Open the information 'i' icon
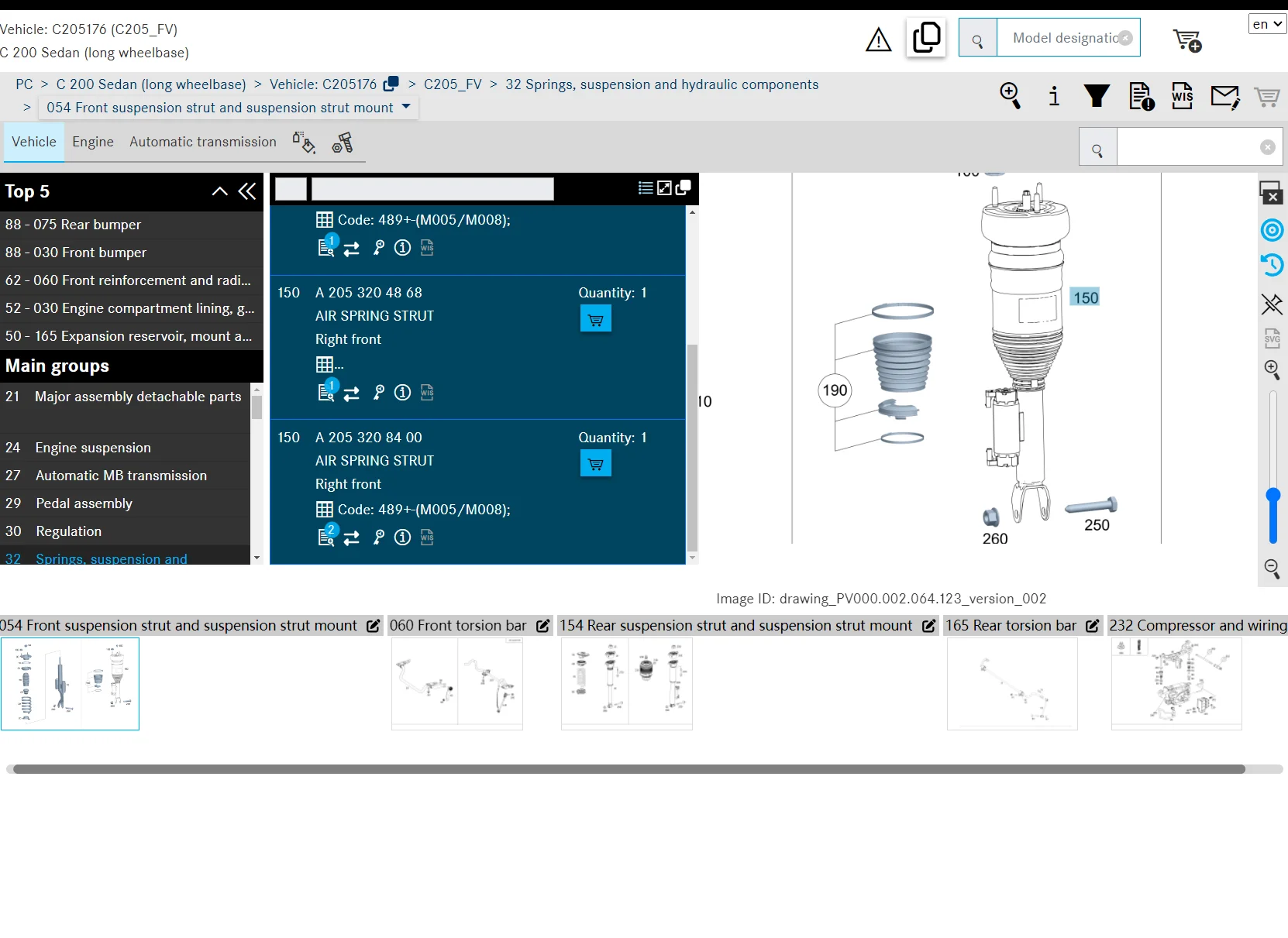Viewport: 1288px width, 938px height. [1054, 96]
